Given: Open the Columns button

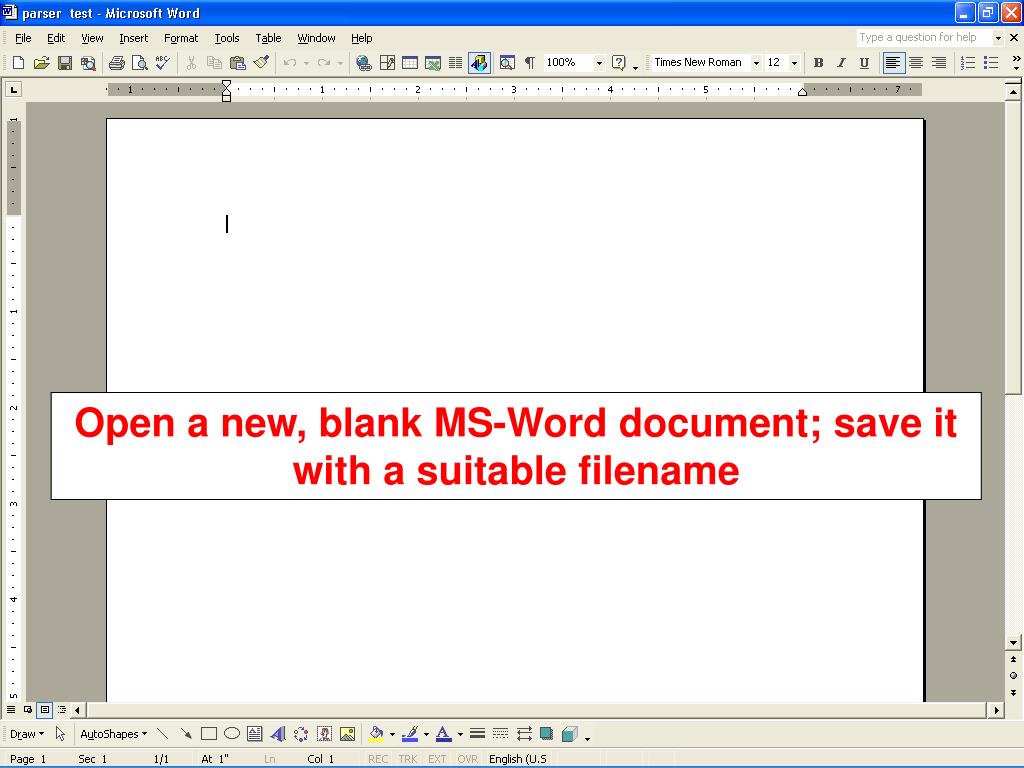Looking at the screenshot, I should (x=456, y=63).
